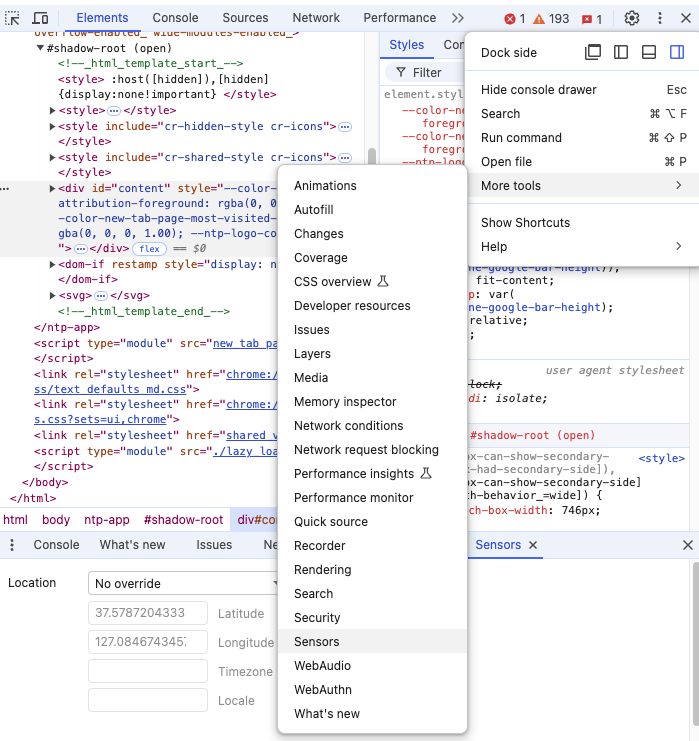
Task: Click the Elements panel vertical scrollbar
Action: coord(372,156)
